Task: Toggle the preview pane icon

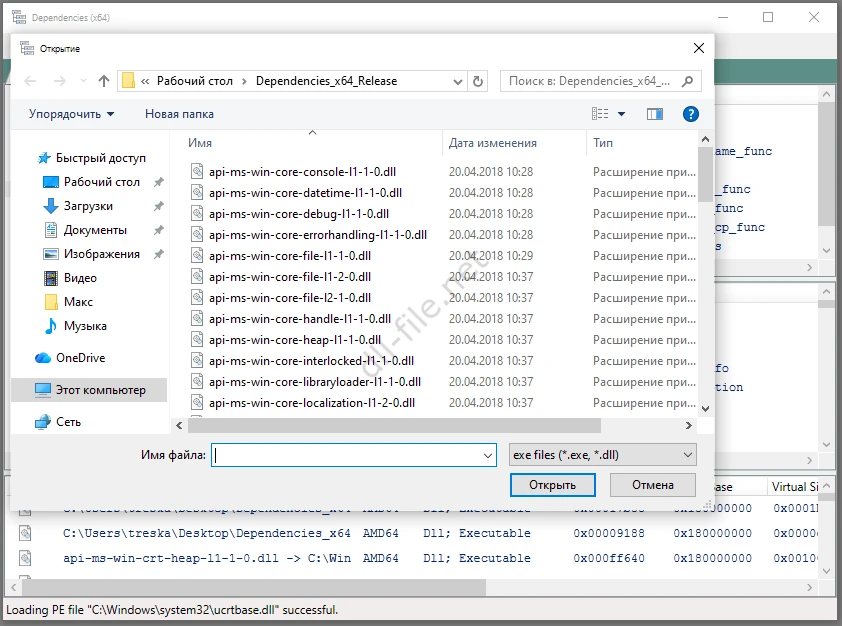Action: [655, 114]
